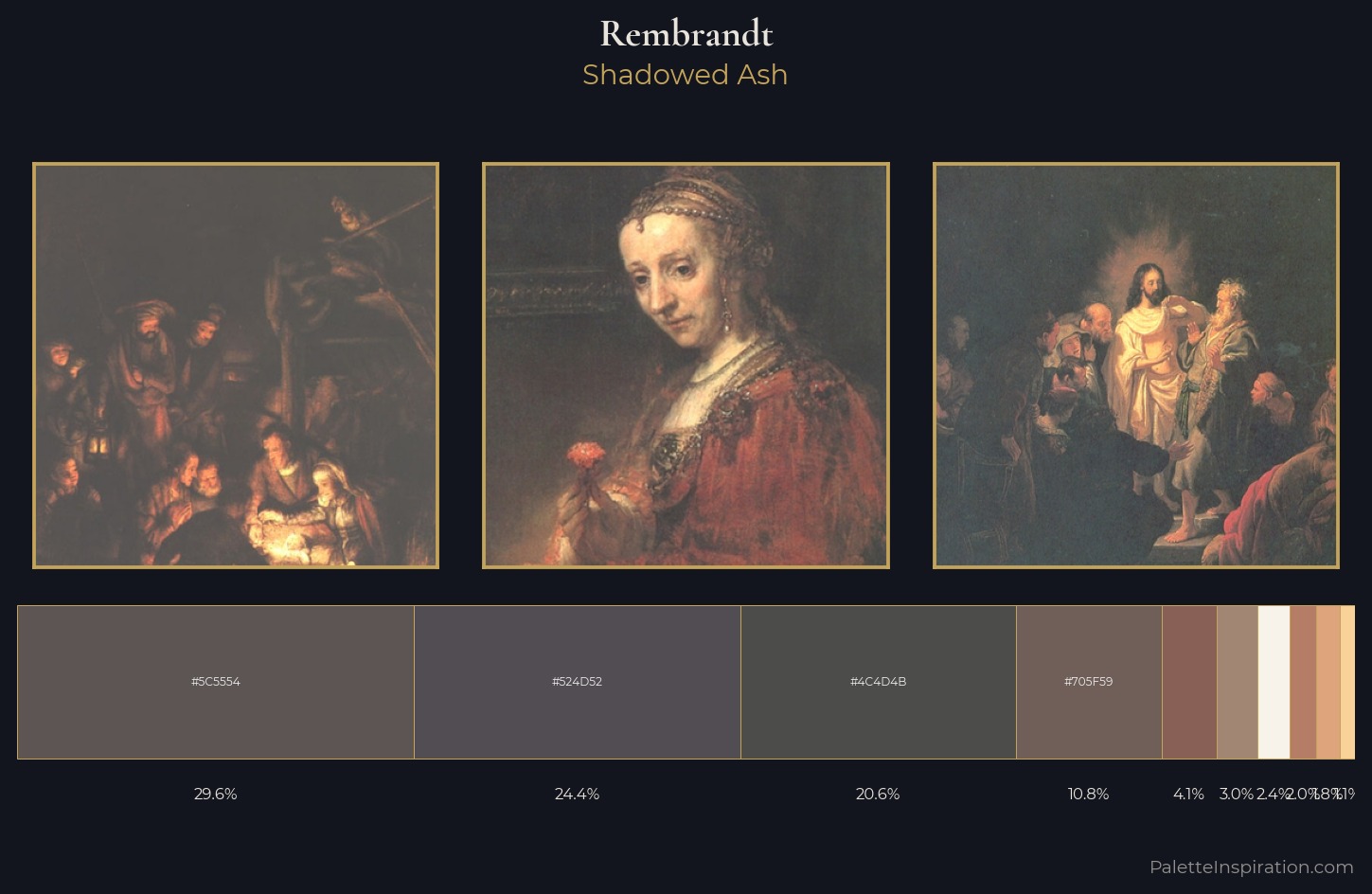The height and width of the screenshot is (894, 1372).
Task: Select the reddish-brown swatch above 4.1%
Action: tap(1189, 682)
